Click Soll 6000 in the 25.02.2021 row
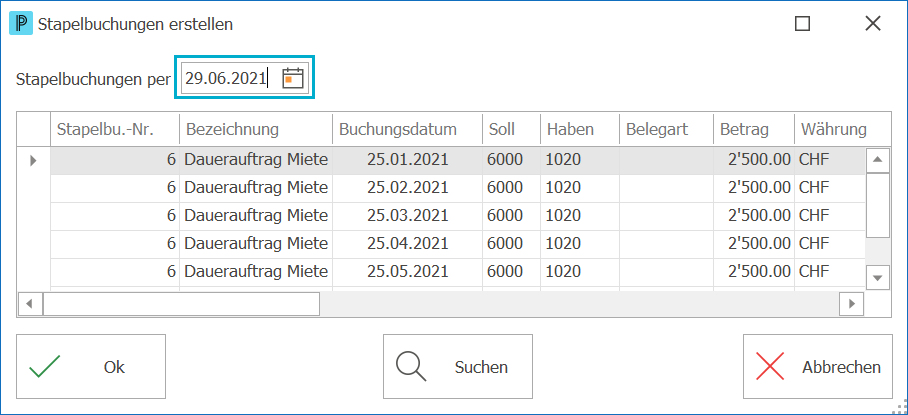This screenshot has width=908, height=415. point(512,188)
